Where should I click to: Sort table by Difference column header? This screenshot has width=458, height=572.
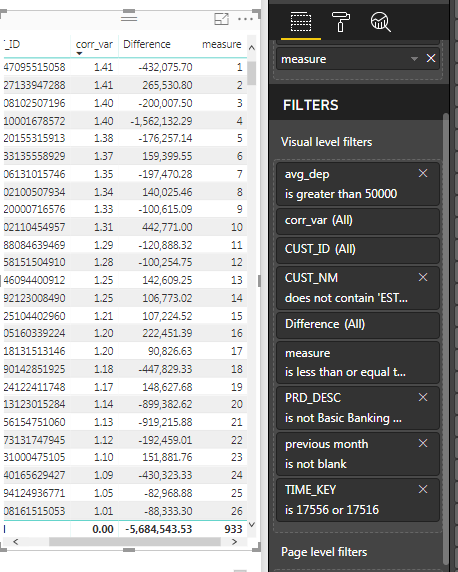147,45
